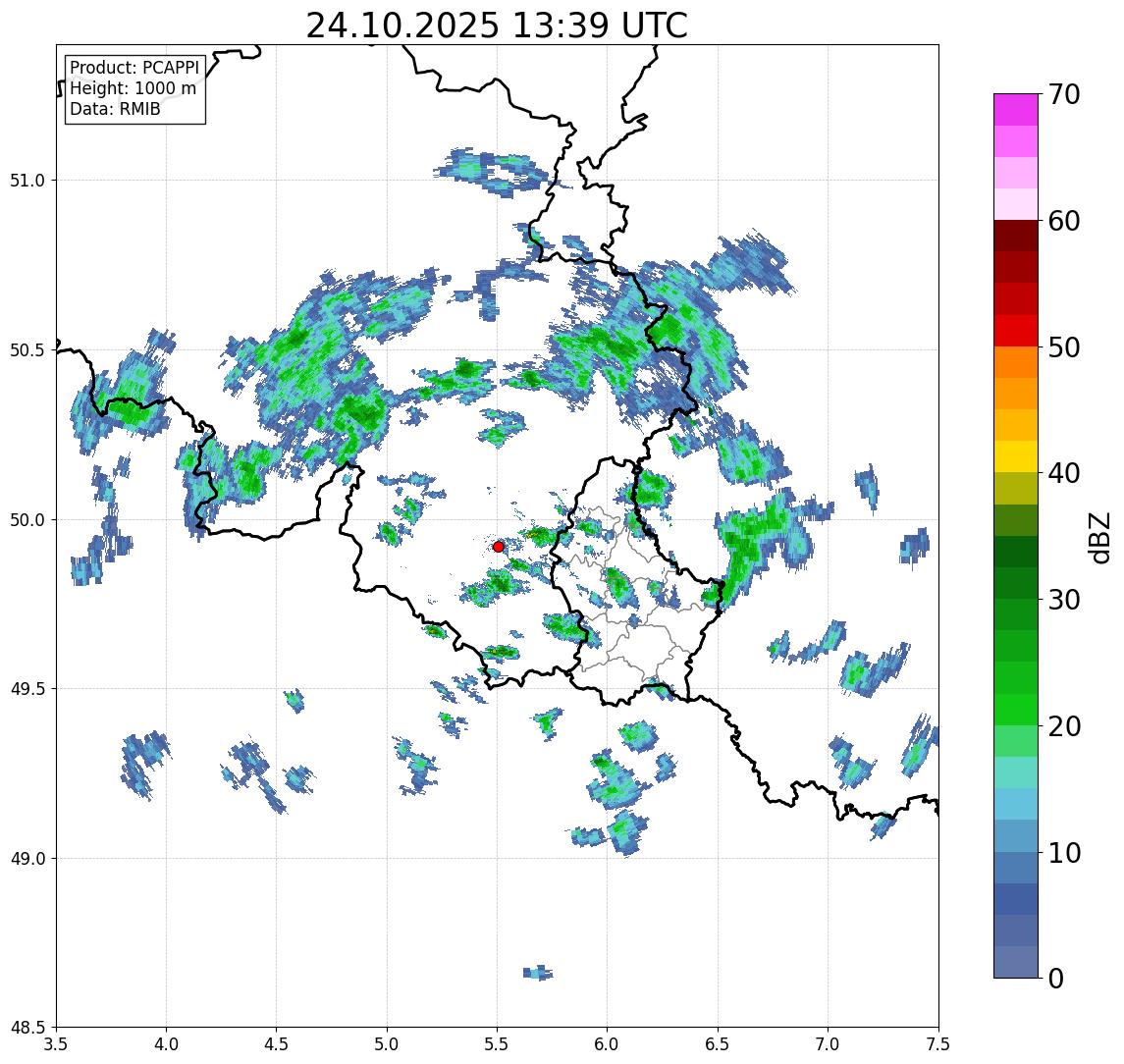The image size is (1124, 1064).
Task: Click the longitude axis label '4.5'
Action: click(277, 1044)
